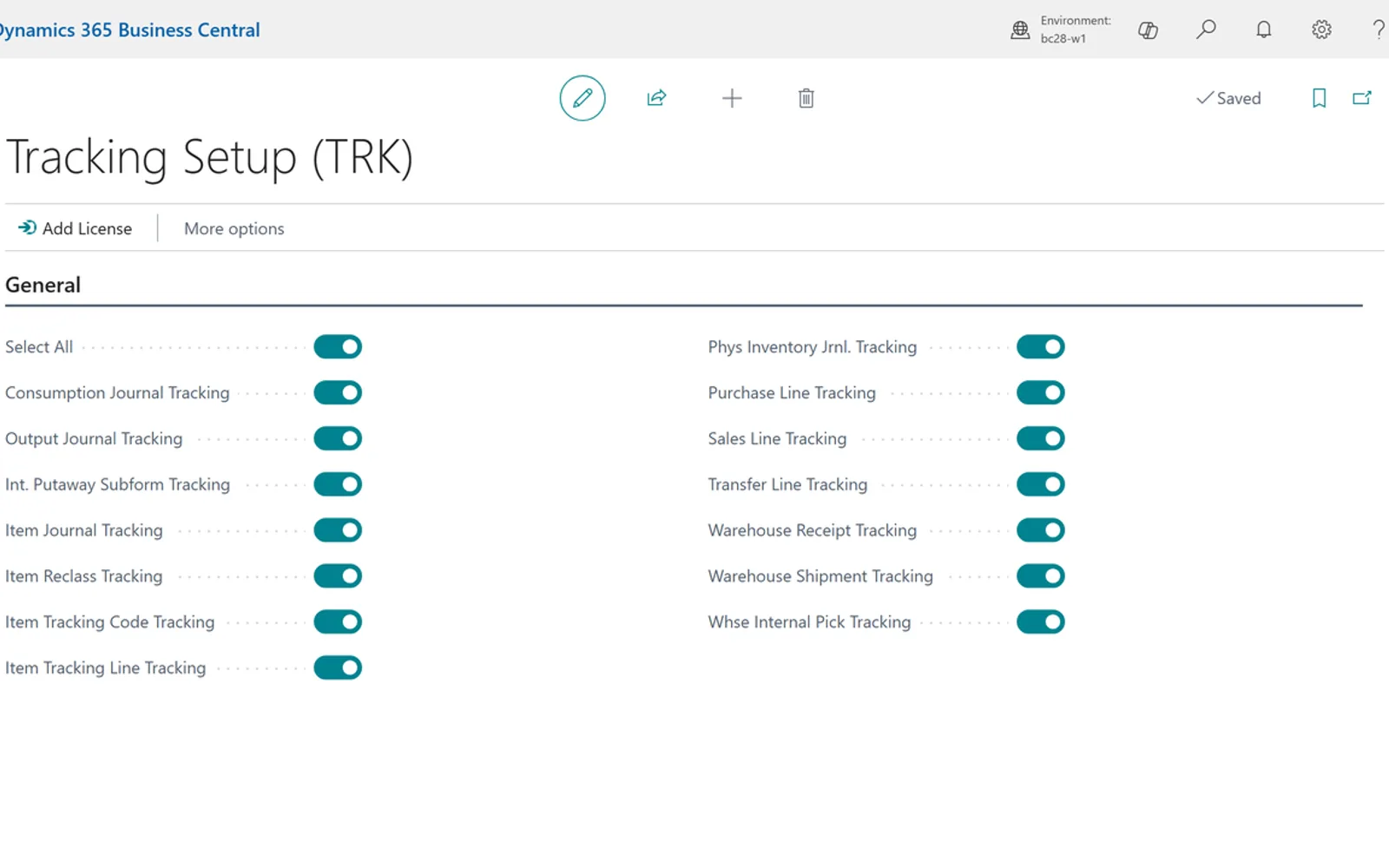Toggle Consumption Journal Tracking switch
This screenshot has width=1389, height=868.
click(338, 393)
